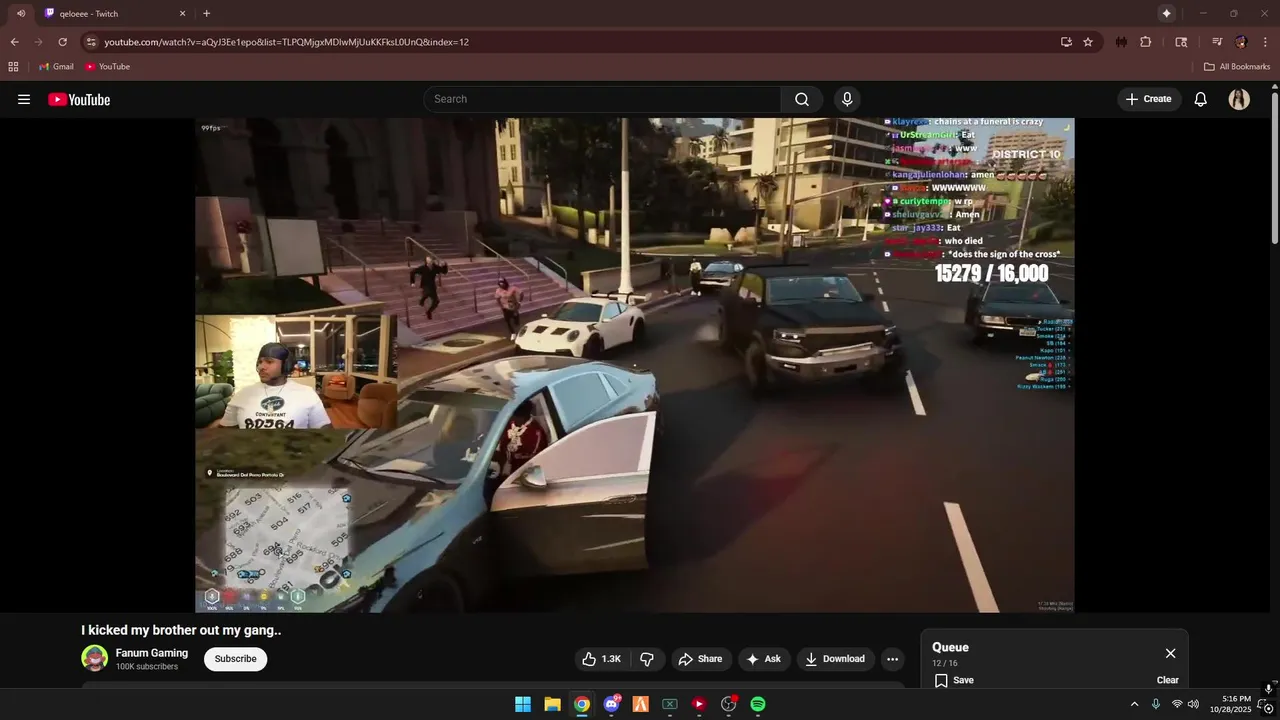Viewport: 1280px width, 720px height.
Task: Open the volume control in system tray
Action: (x=1193, y=704)
